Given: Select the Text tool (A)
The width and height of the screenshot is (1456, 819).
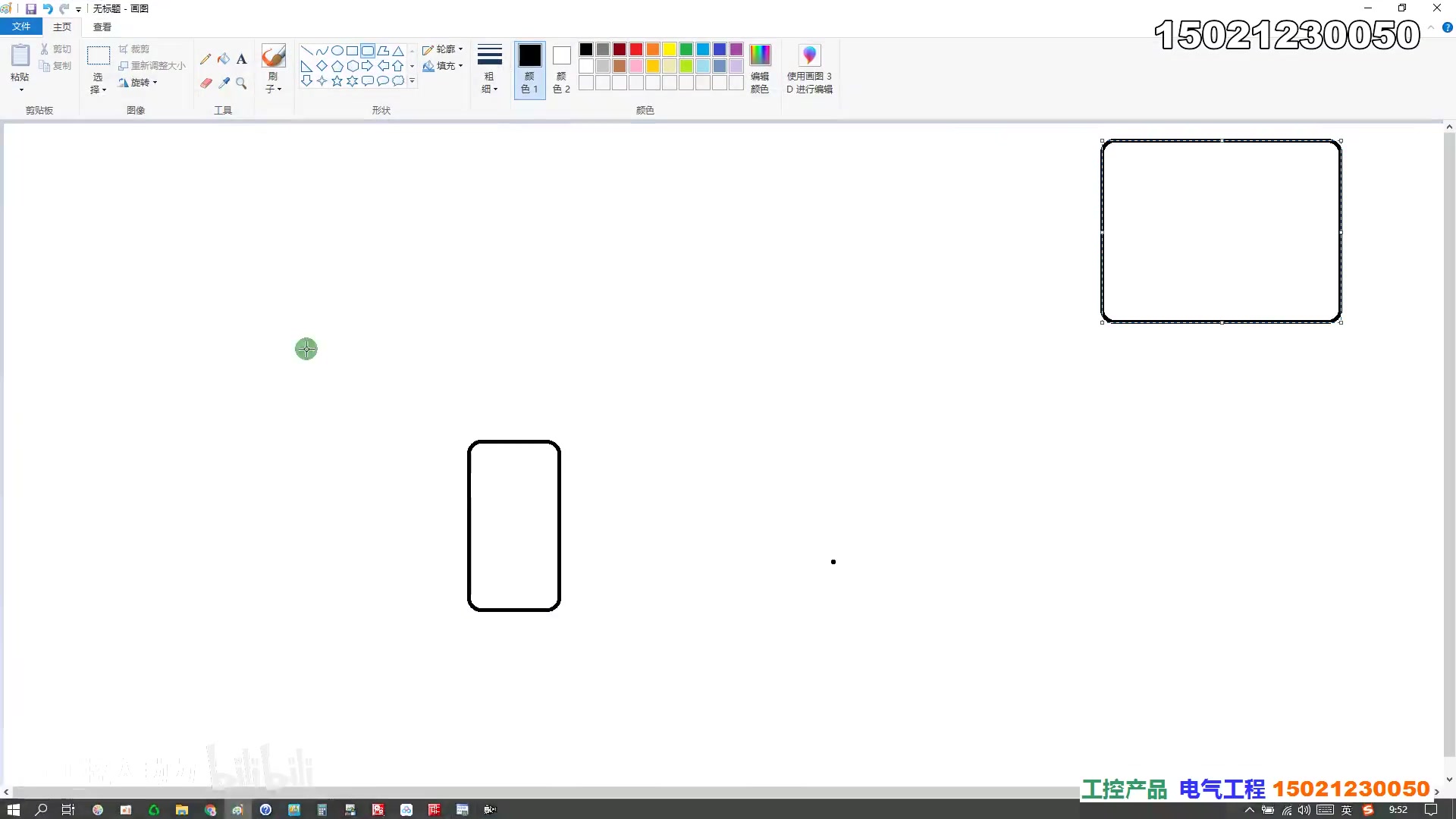Looking at the screenshot, I should click(x=241, y=59).
